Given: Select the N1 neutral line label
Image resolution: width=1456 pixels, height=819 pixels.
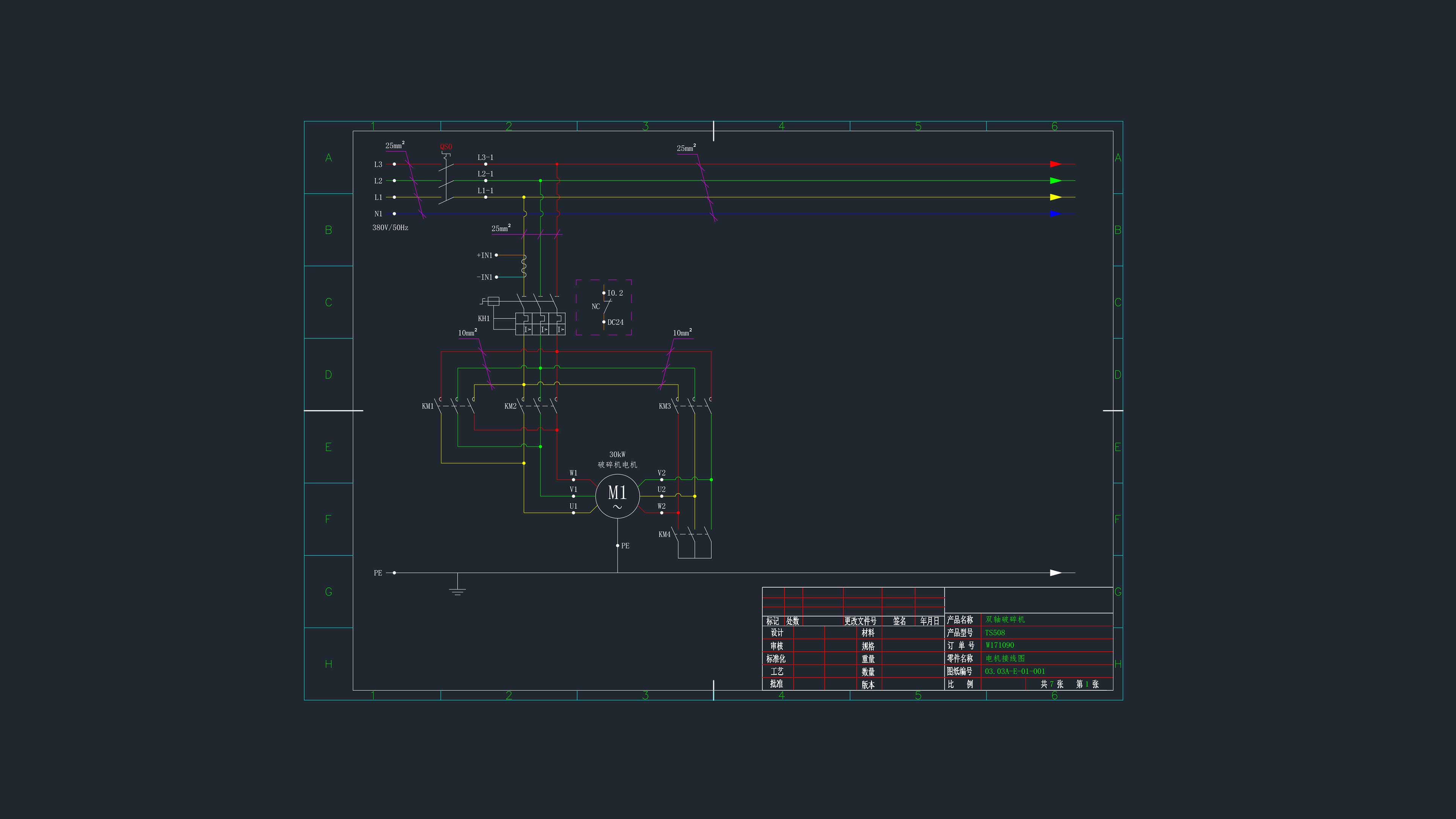Looking at the screenshot, I should (x=378, y=213).
